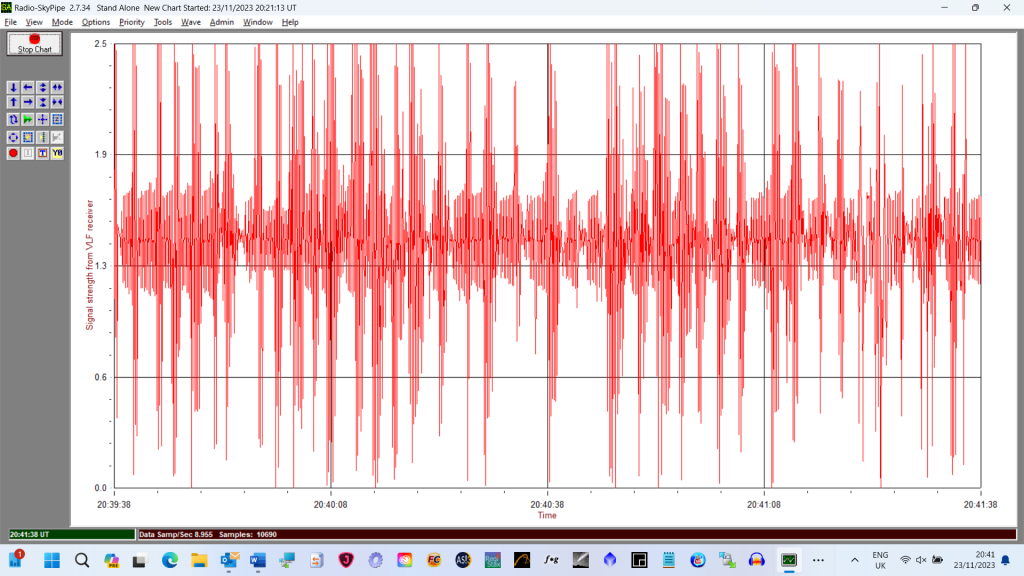The width and height of the screenshot is (1024, 576).
Task: Click the circular refresh arrows icon
Action: [x=13, y=120]
